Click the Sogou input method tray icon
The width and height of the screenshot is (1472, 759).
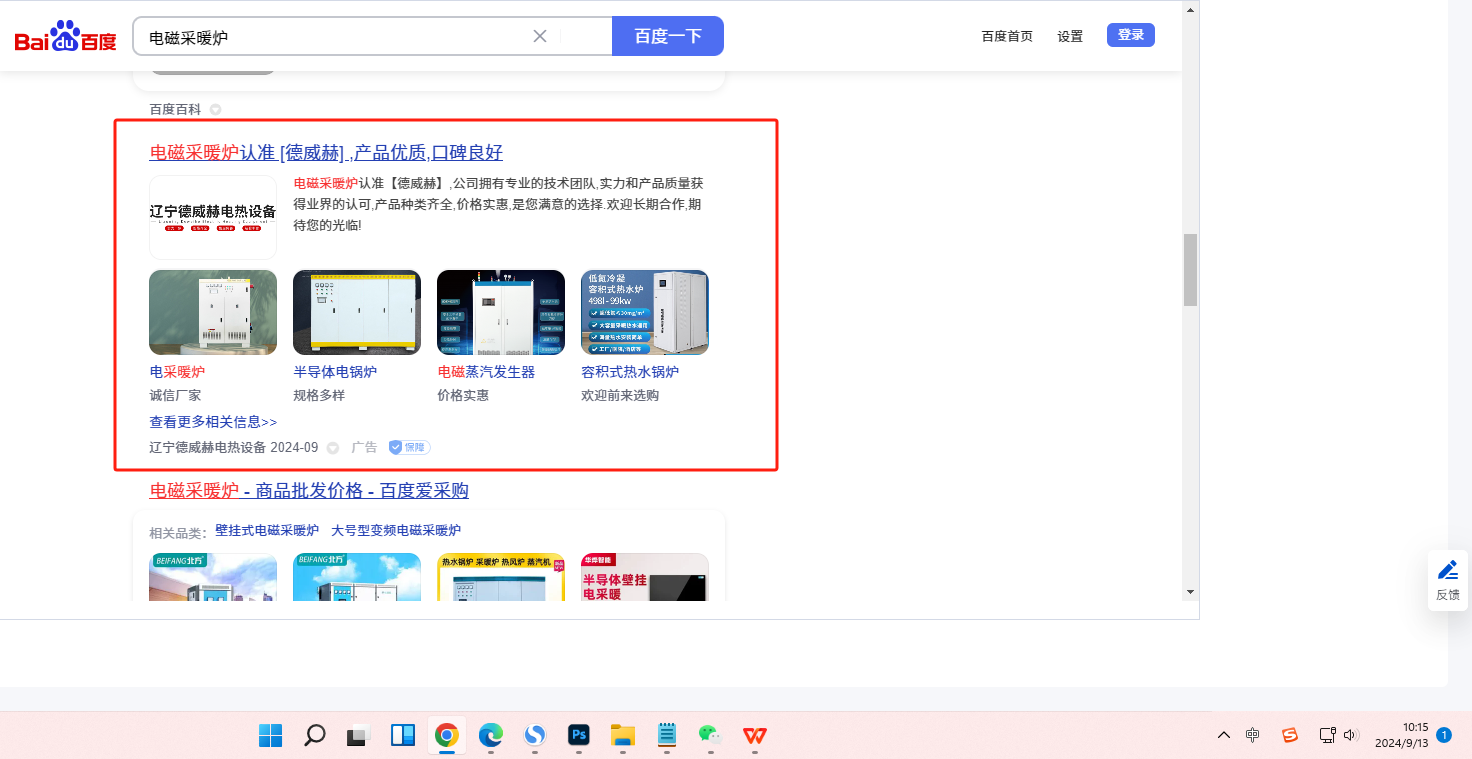1290,736
